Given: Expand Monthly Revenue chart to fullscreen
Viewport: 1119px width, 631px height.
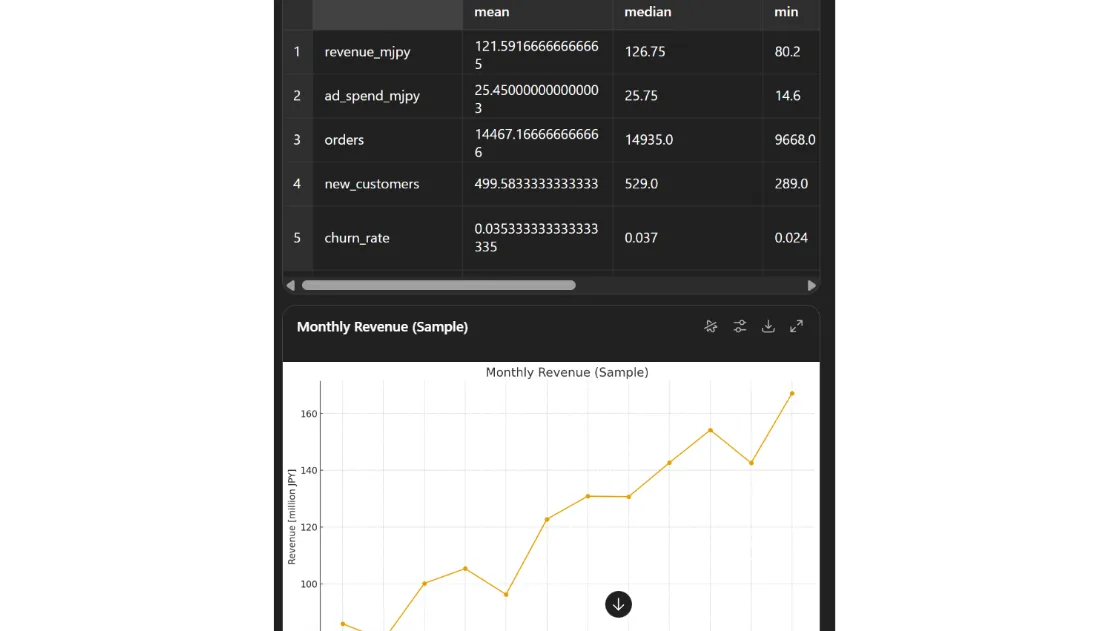Looking at the screenshot, I should (796, 326).
